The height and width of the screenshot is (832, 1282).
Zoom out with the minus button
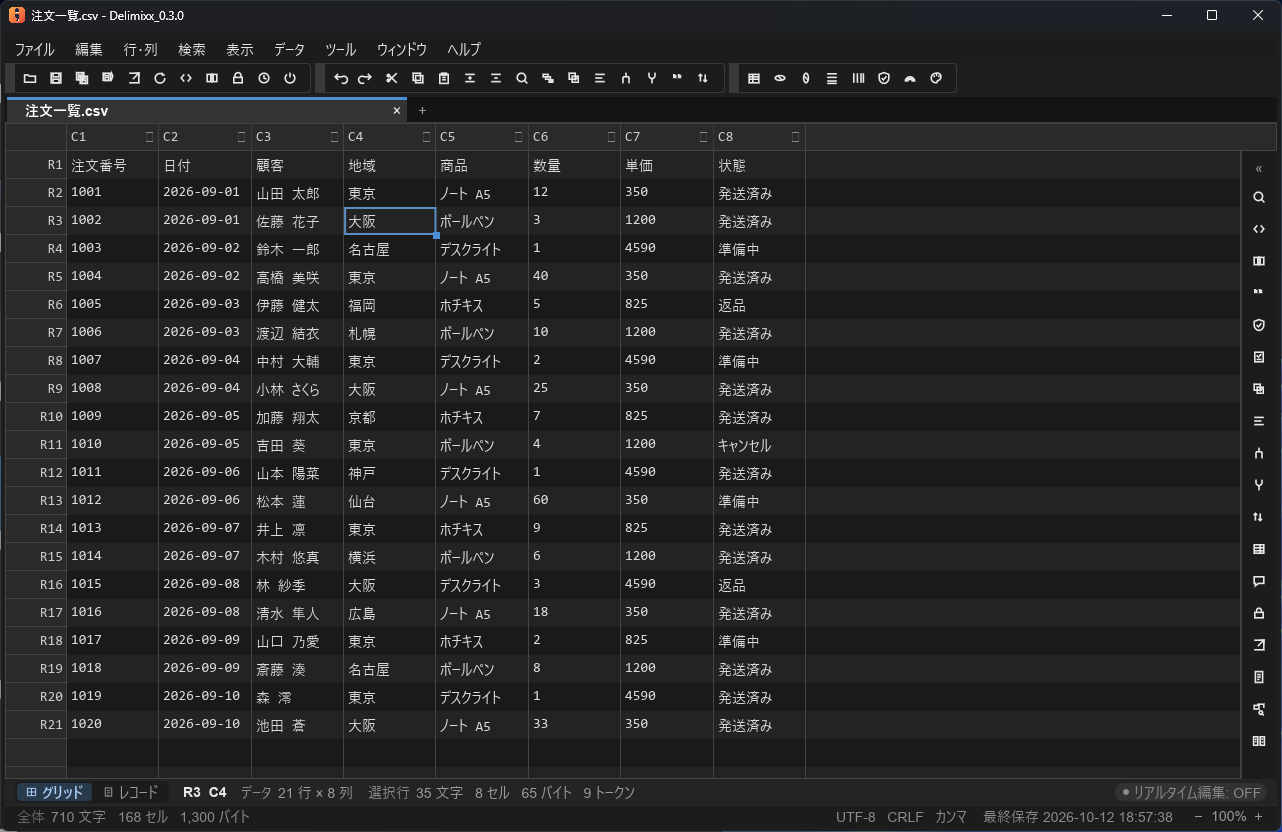(1199, 817)
